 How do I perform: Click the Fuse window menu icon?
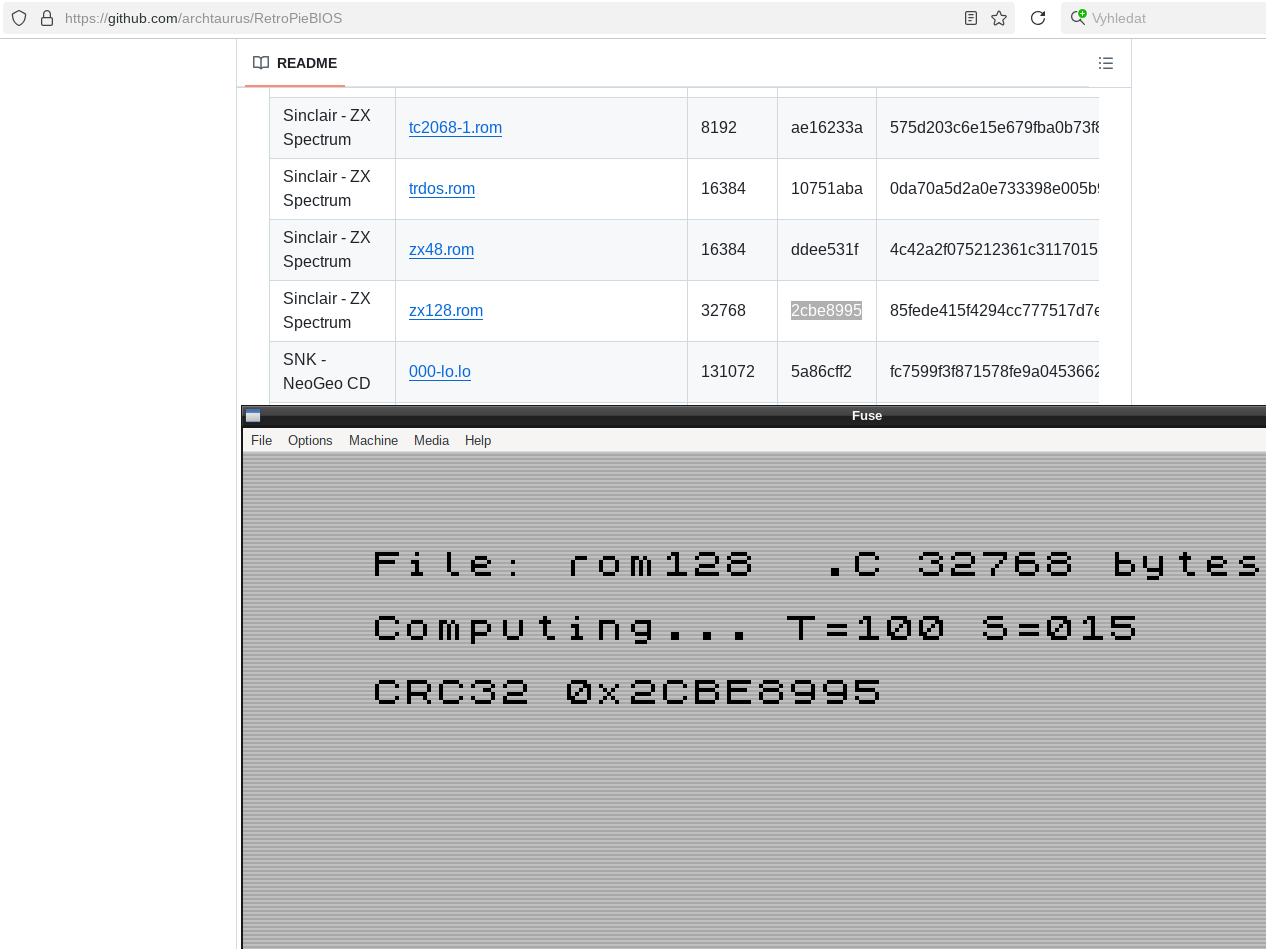coord(253,416)
